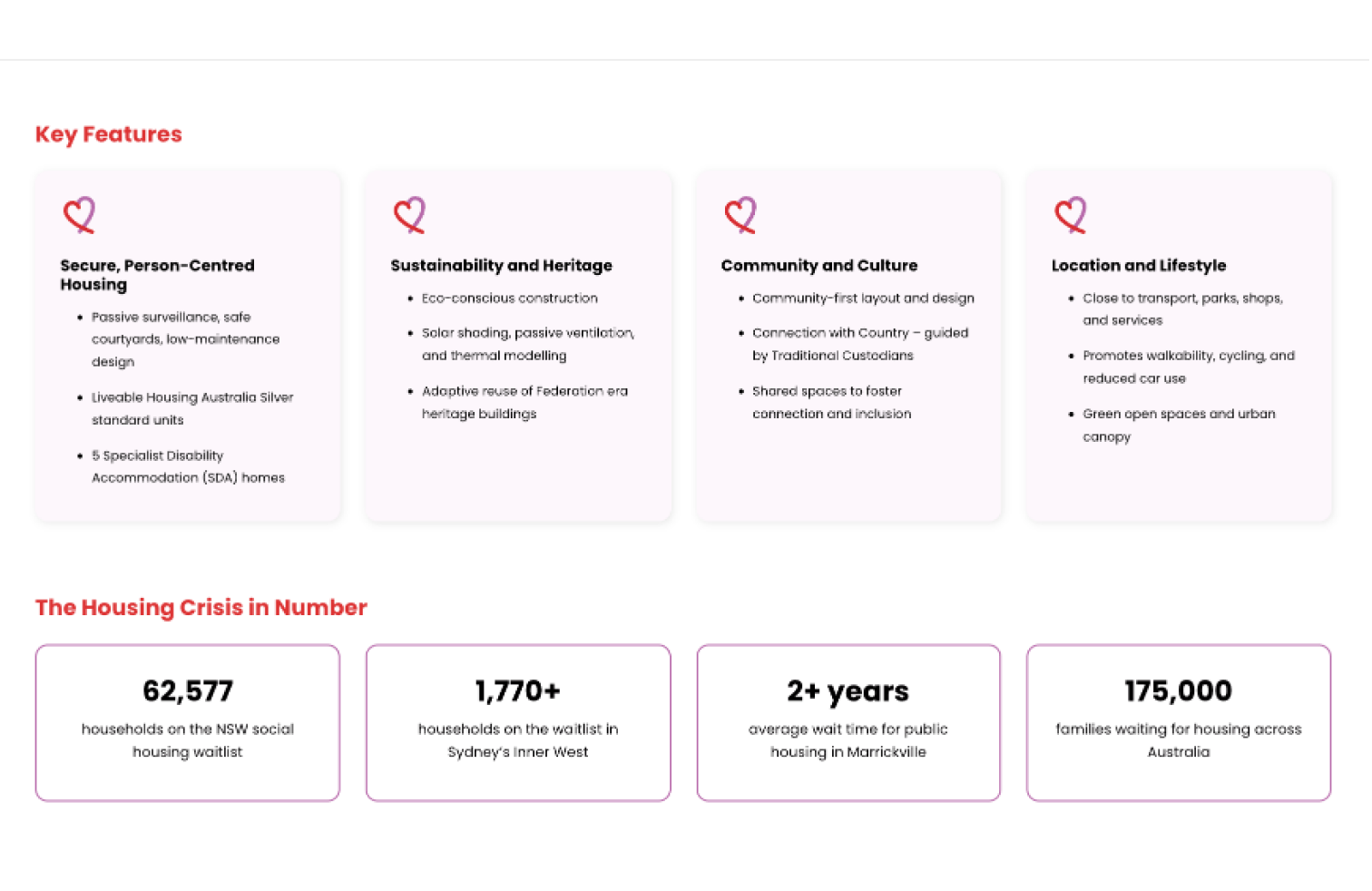Click the families waiting for housing across Australia text

pyautogui.click(x=1178, y=740)
